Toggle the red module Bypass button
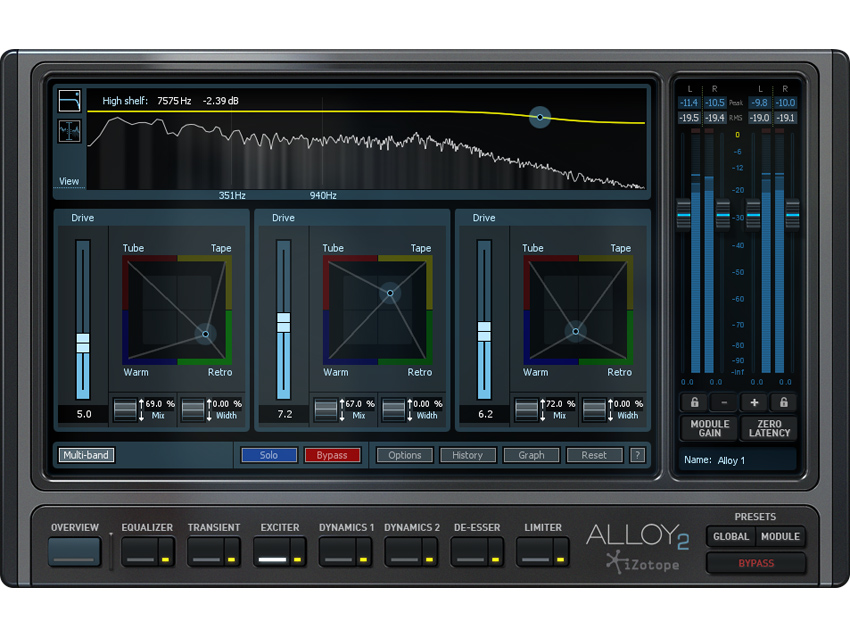This screenshot has width=850, height=638. 332,455
